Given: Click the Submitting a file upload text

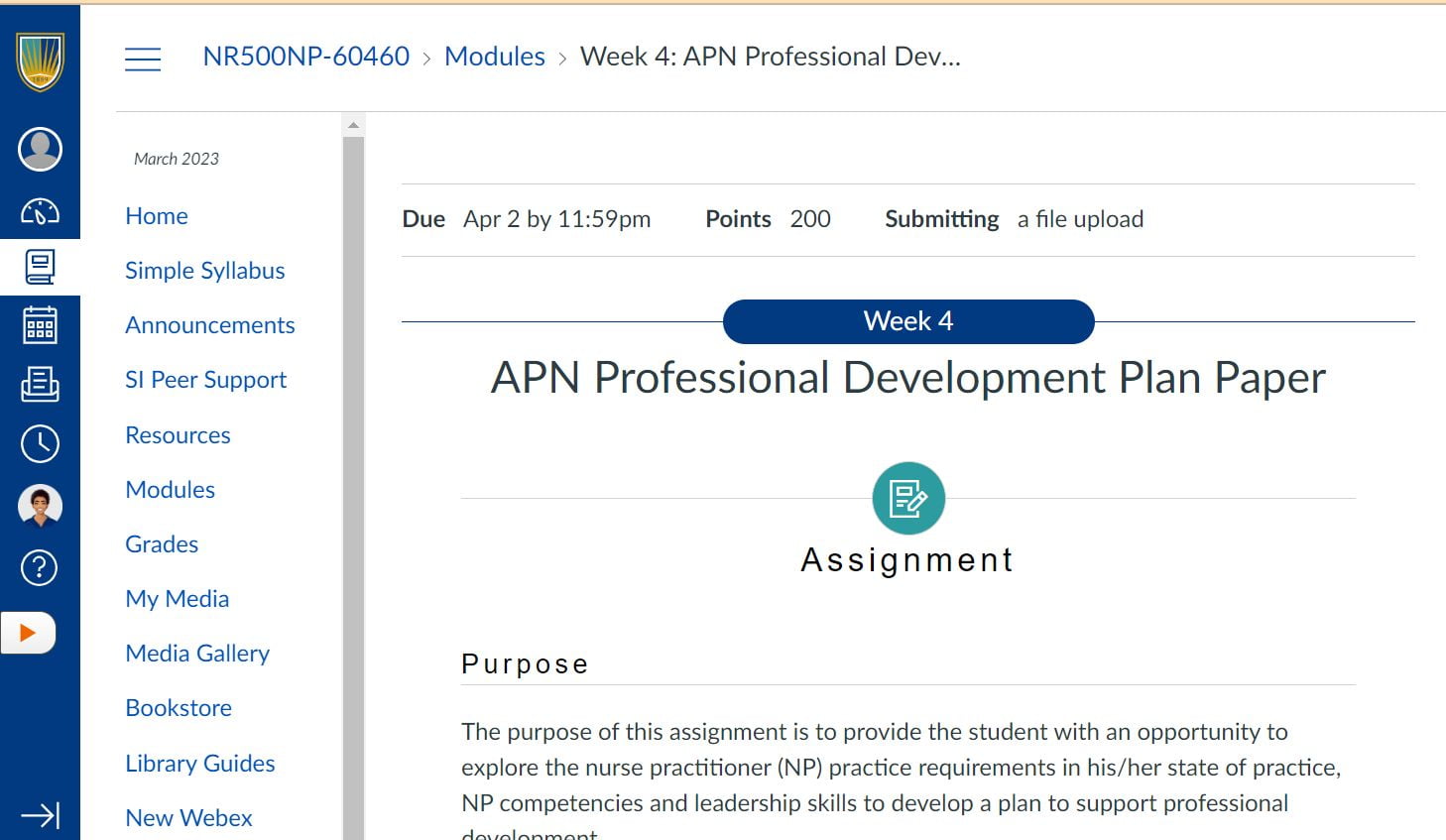Looking at the screenshot, I should tap(1015, 219).
